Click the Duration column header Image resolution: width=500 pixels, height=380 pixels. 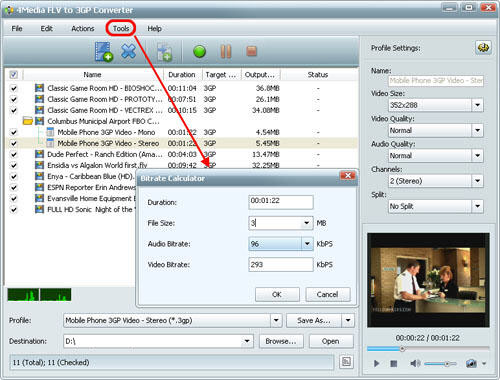pos(182,75)
